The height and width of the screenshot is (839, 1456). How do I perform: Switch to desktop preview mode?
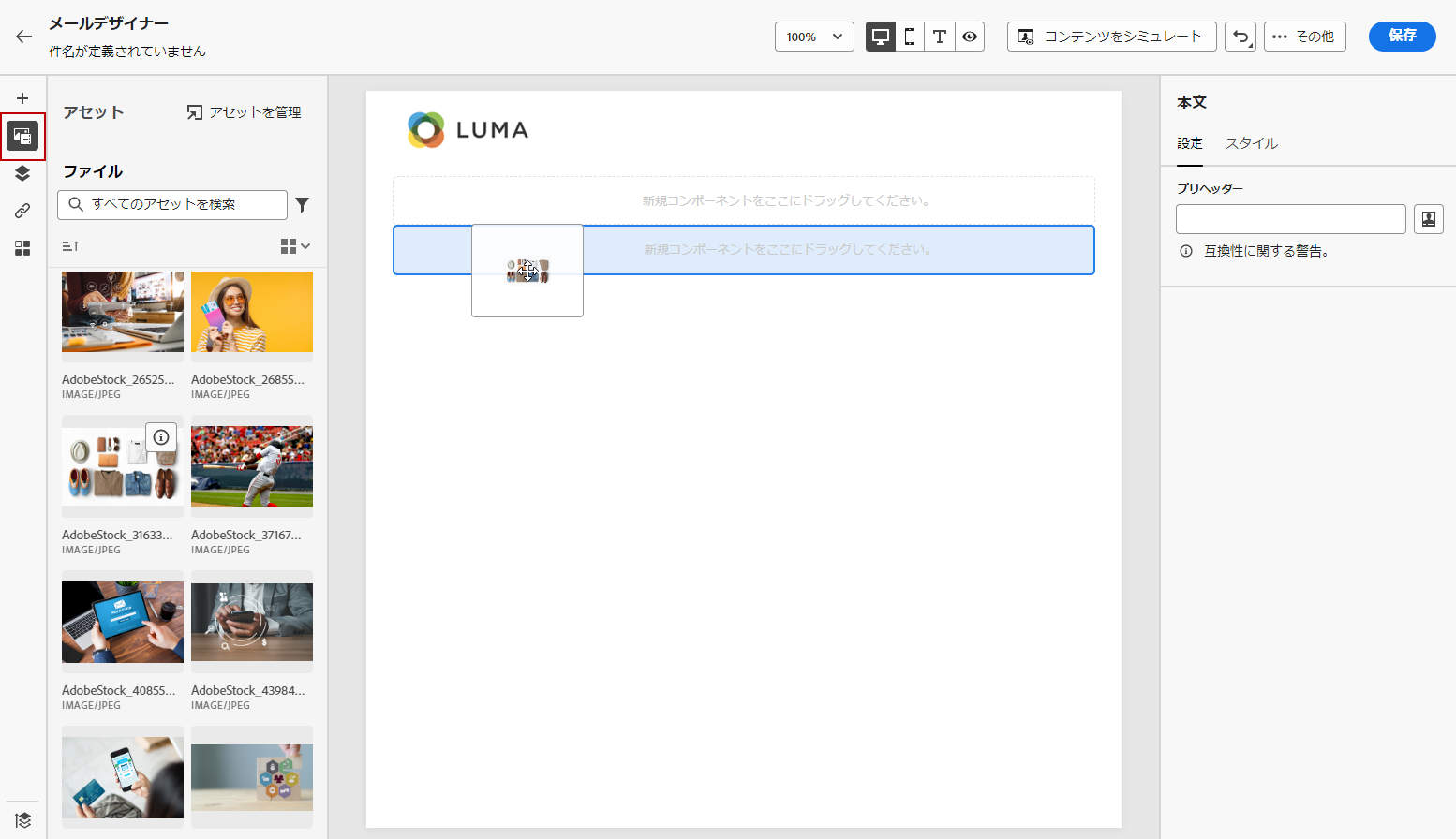tap(880, 37)
